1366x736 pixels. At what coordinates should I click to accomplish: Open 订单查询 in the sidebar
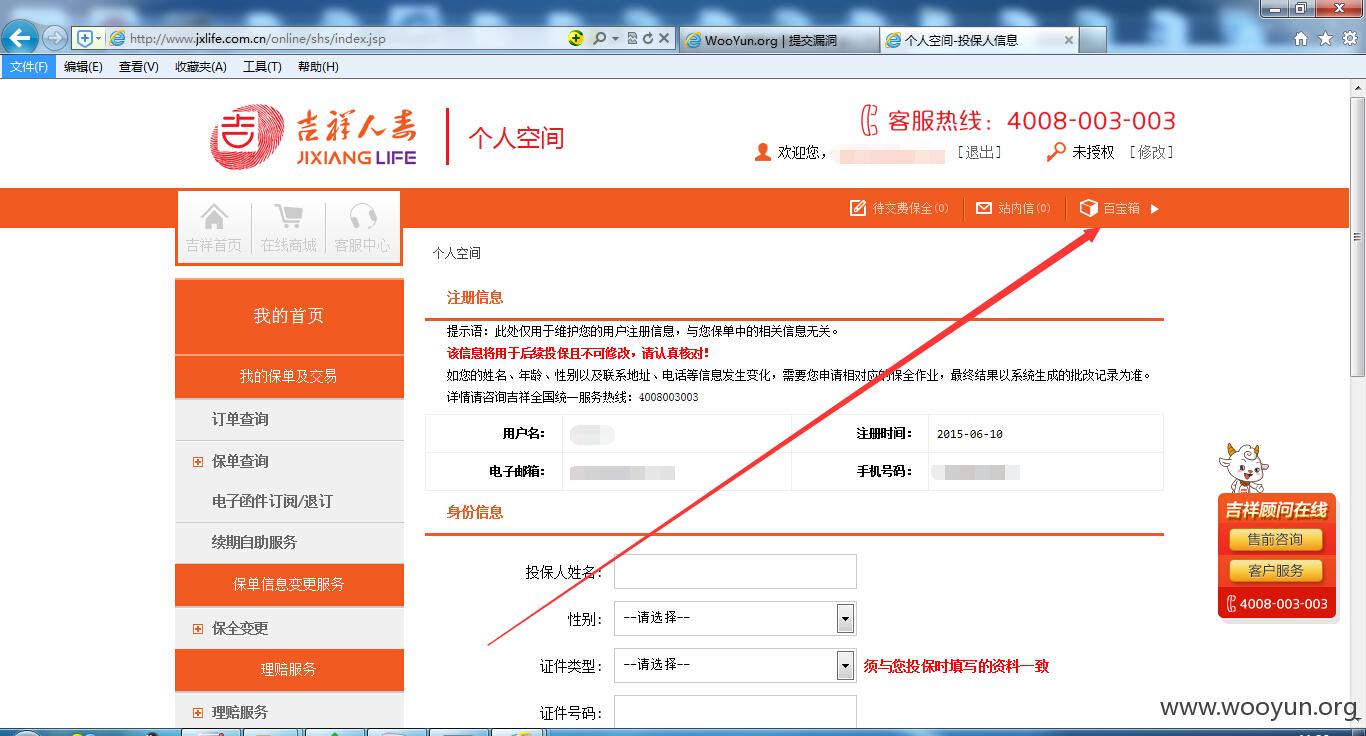click(x=240, y=419)
